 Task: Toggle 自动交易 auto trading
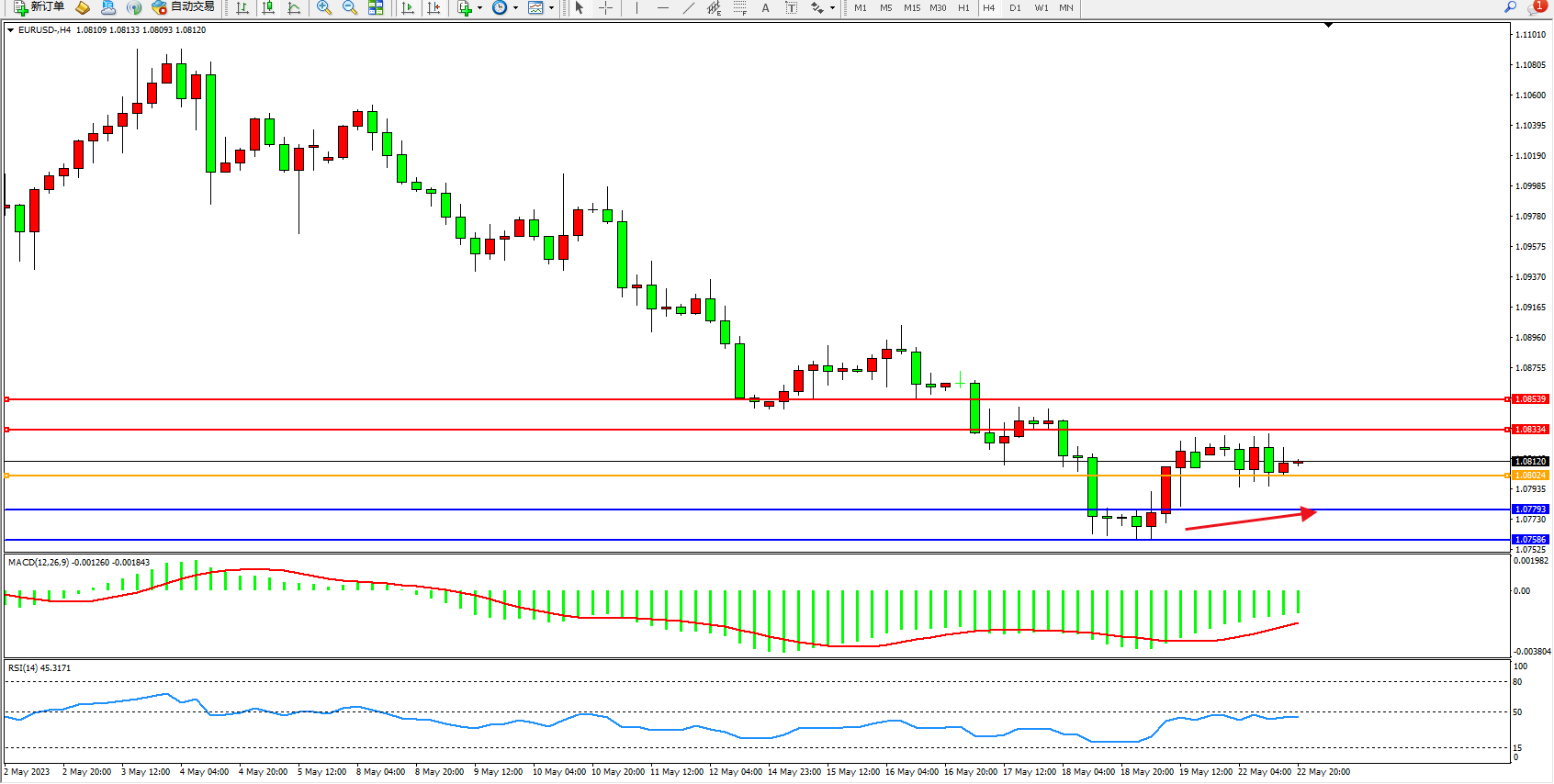pos(183,7)
